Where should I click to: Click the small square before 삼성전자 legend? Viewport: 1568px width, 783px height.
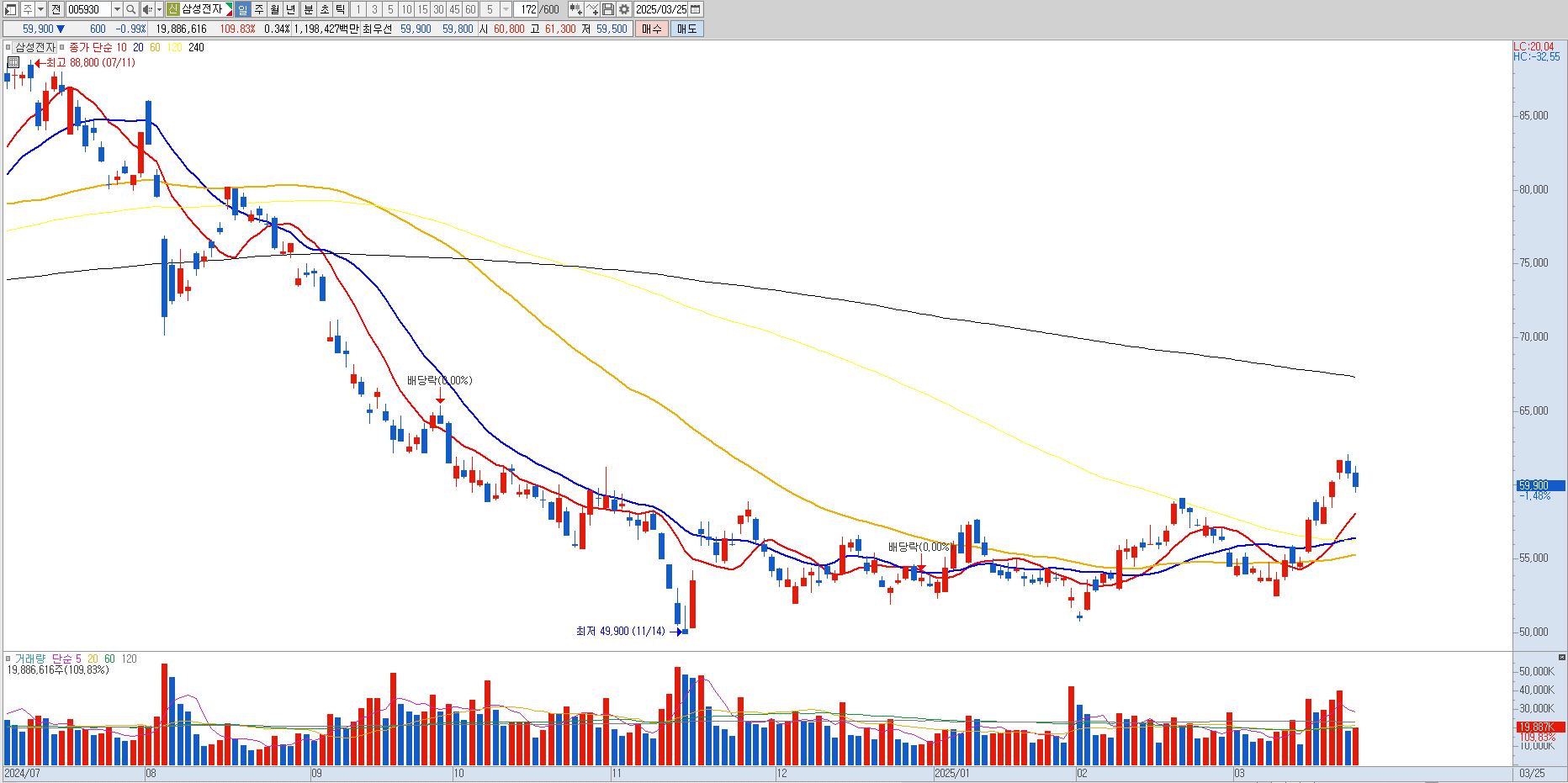pyautogui.click(x=8, y=48)
